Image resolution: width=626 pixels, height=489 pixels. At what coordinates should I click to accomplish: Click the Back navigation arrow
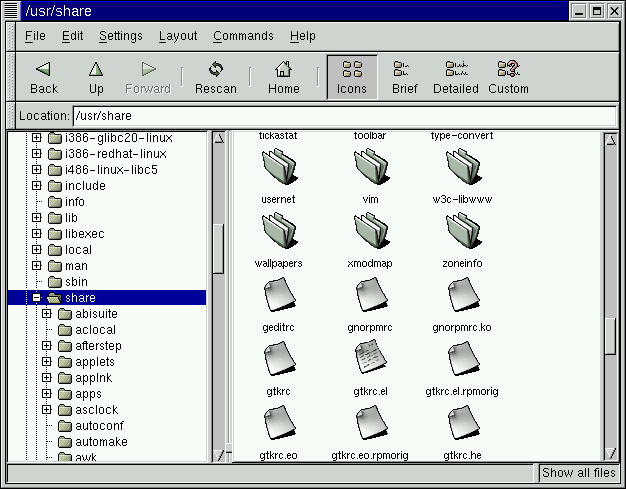44,77
